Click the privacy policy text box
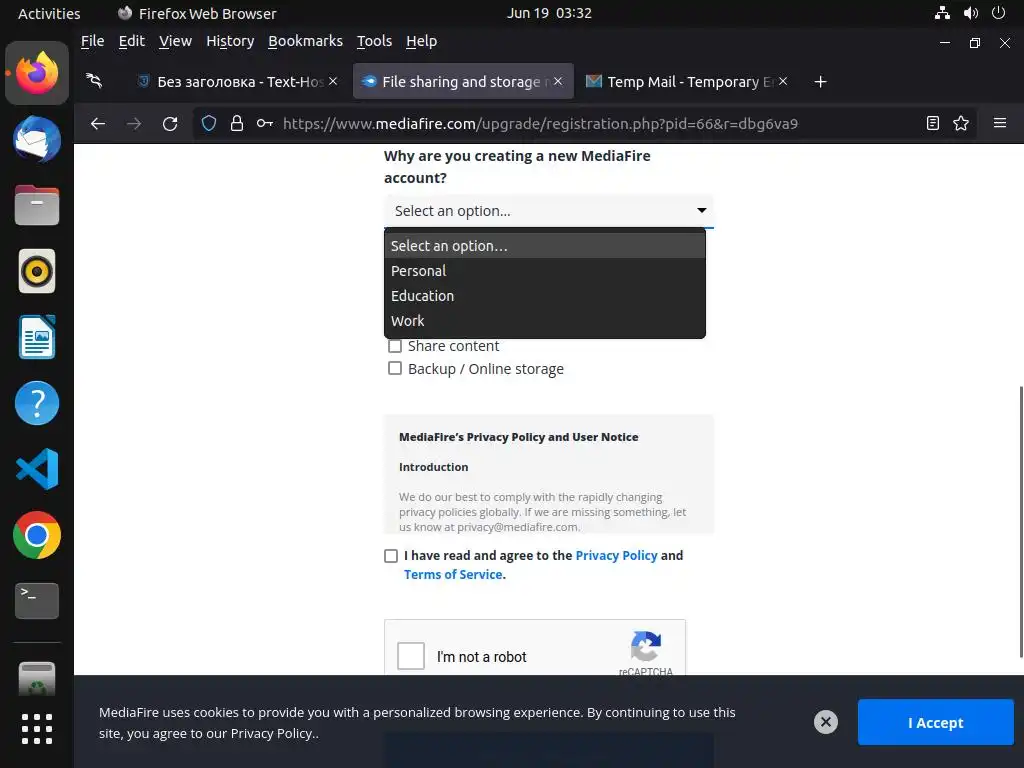The width and height of the screenshot is (1024, 768). coord(549,474)
